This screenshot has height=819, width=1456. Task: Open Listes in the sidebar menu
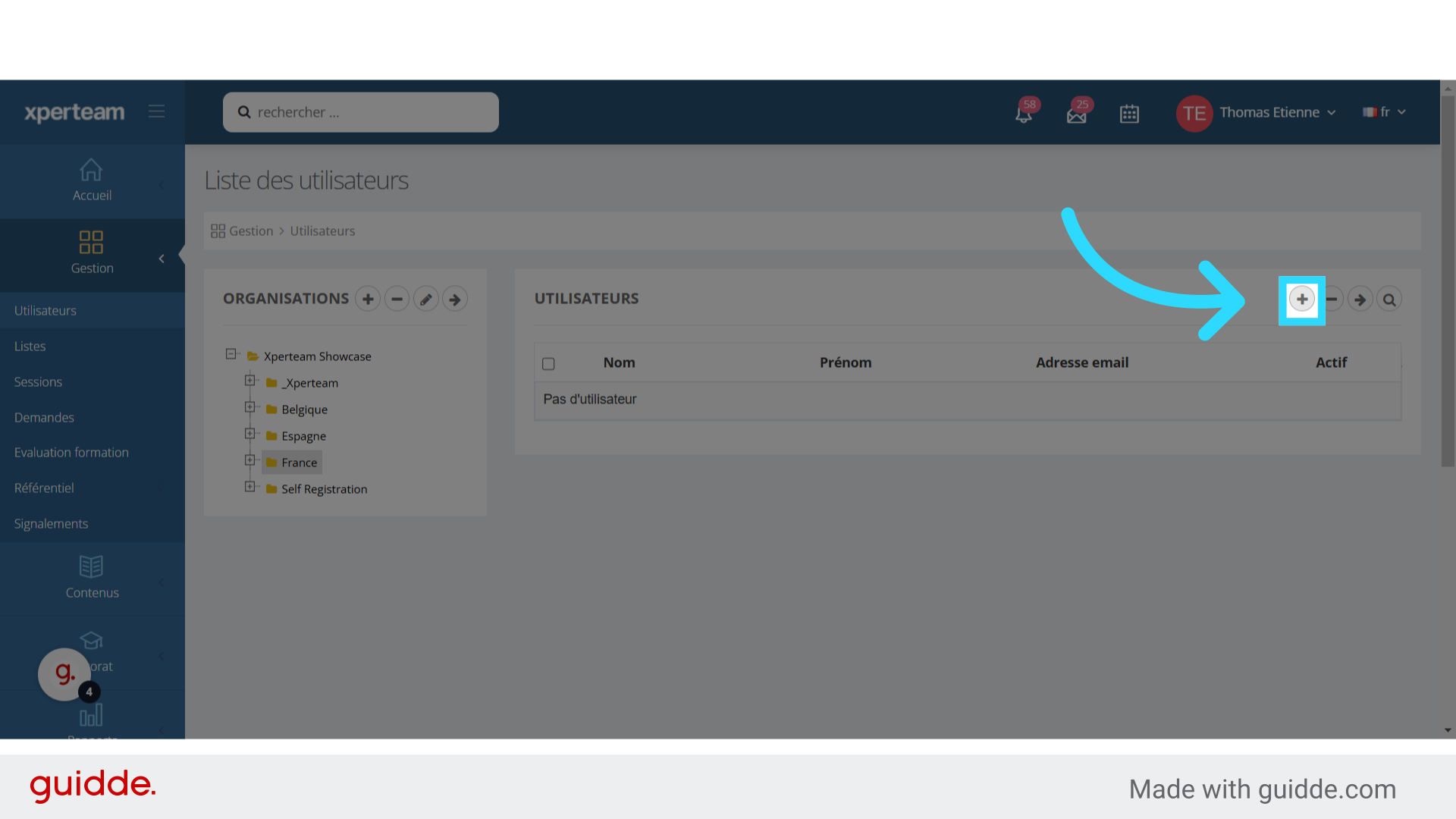(x=30, y=346)
